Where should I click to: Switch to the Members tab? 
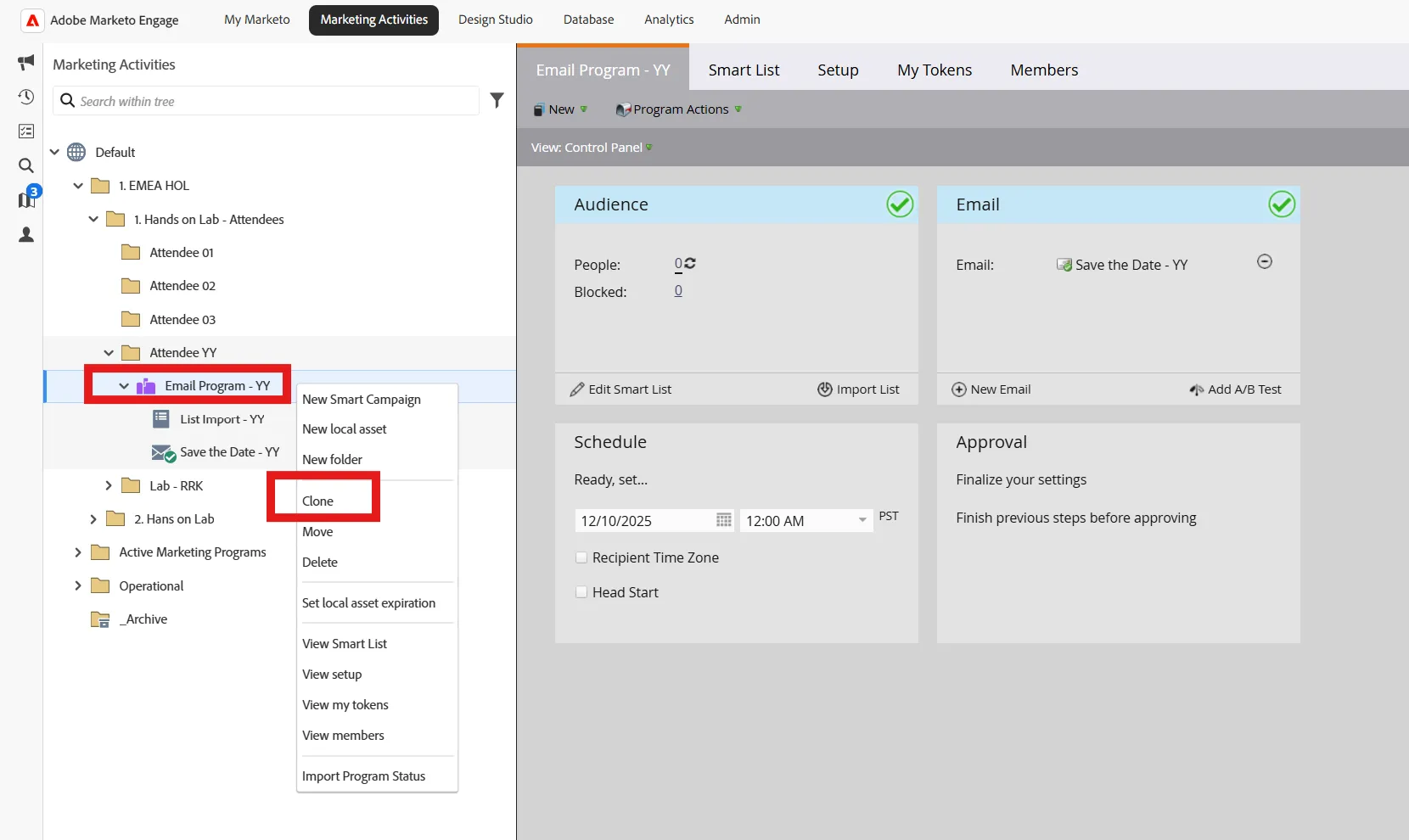[1044, 70]
